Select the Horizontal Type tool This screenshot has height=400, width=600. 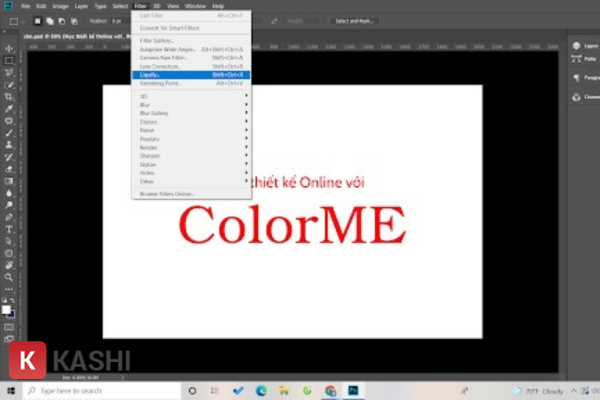[9, 229]
